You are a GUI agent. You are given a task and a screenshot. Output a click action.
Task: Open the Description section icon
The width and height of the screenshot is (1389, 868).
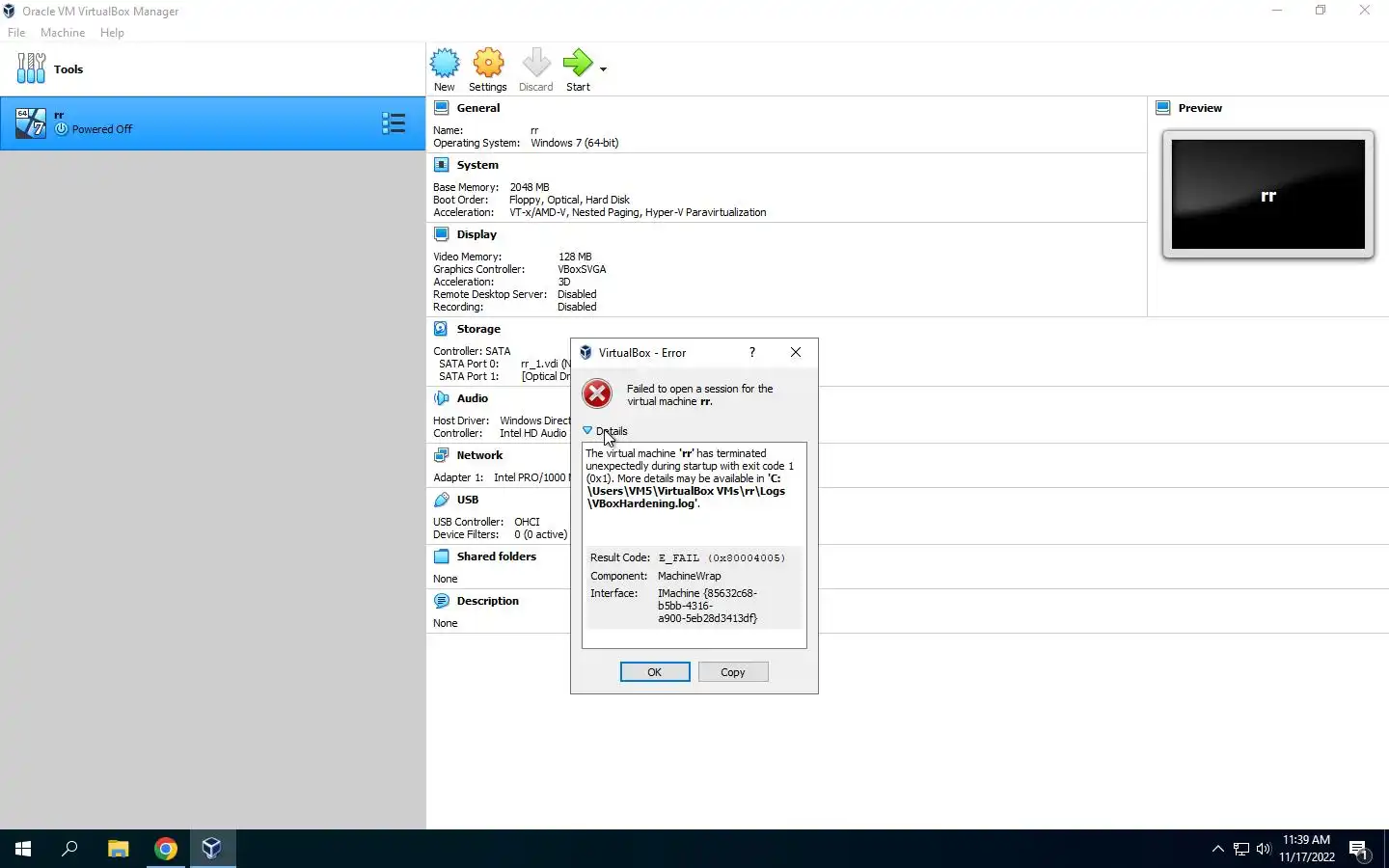pos(442,601)
